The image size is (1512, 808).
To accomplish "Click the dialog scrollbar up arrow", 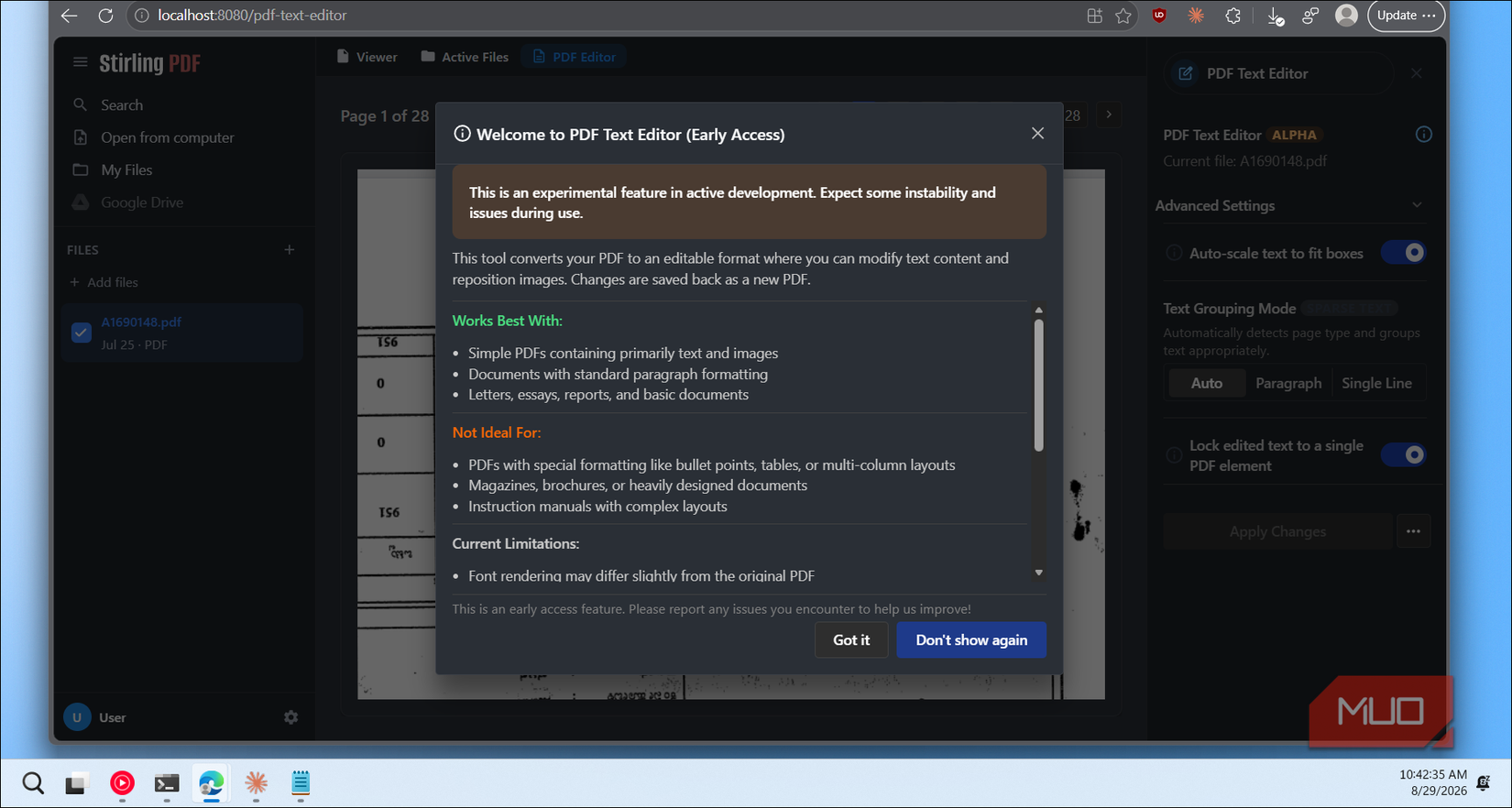I will coord(1038,311).
